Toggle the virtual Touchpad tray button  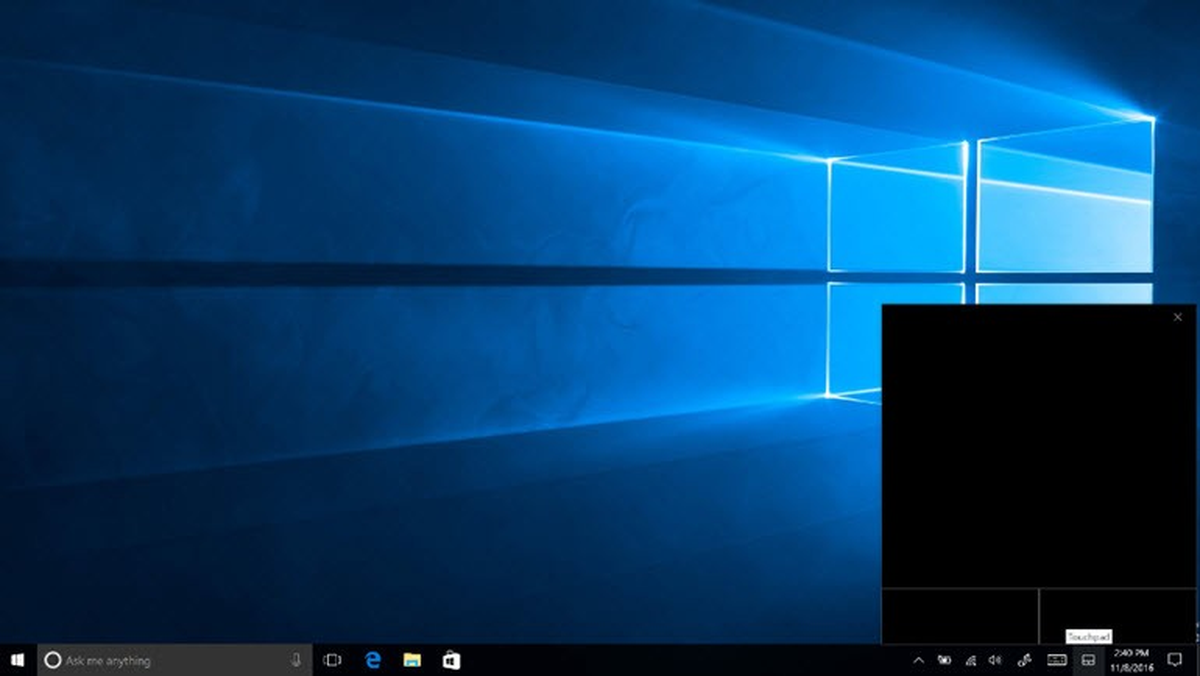1088,660
